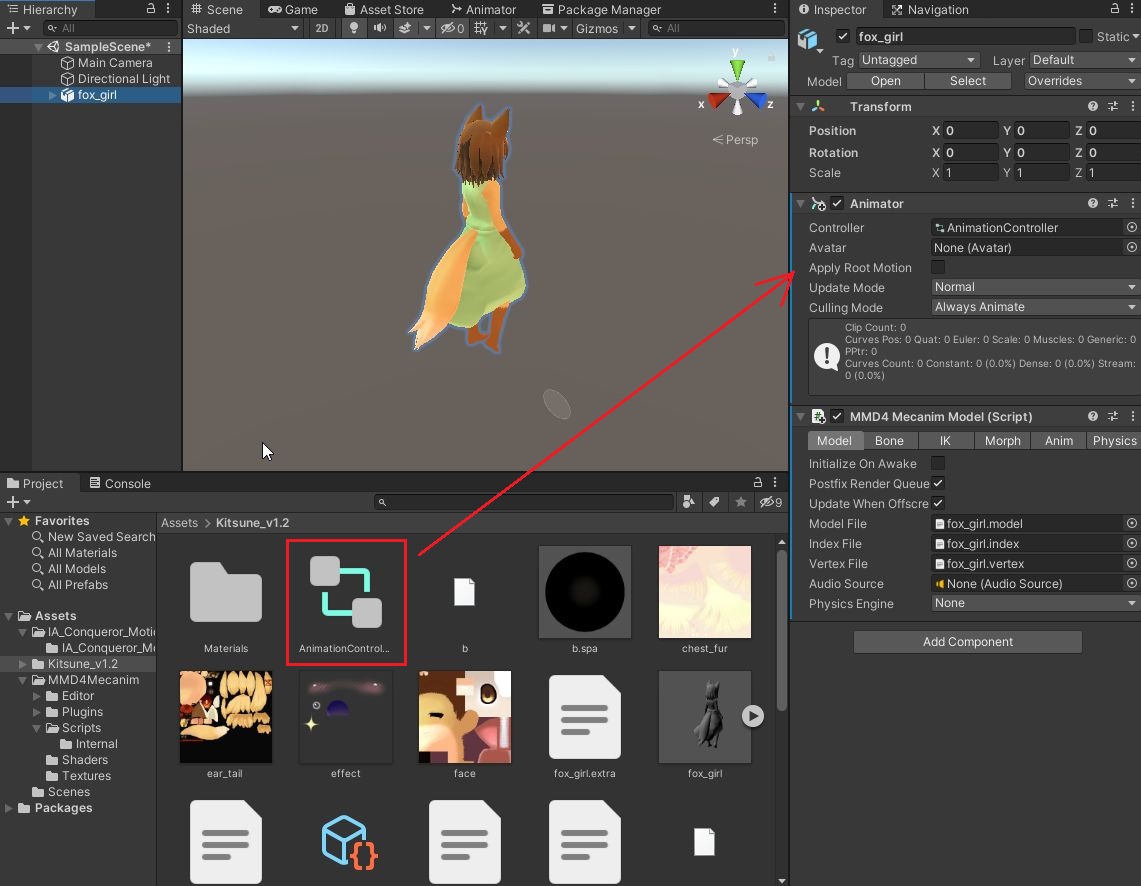The height and width of the screenshot is (886, 1141).
Task: Open the Overrides dropdown
Action: (x=1081, y=81)
